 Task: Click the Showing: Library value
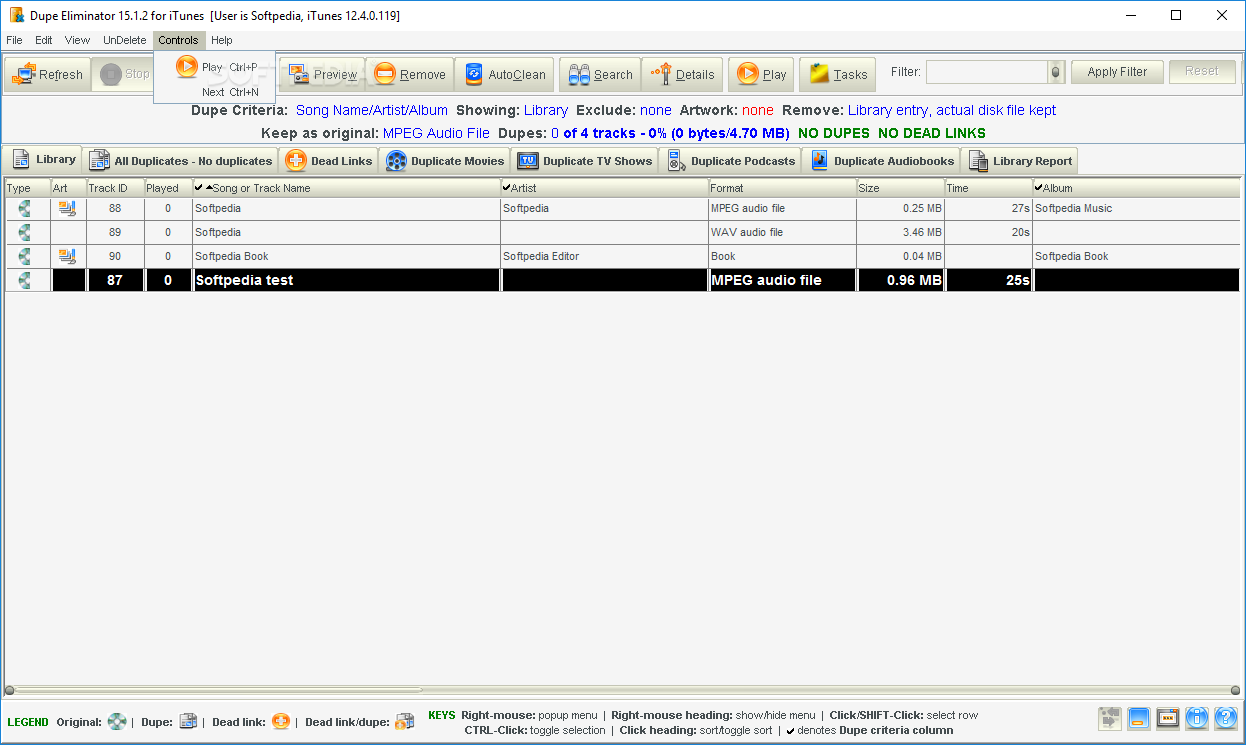[x=545, y=110]
